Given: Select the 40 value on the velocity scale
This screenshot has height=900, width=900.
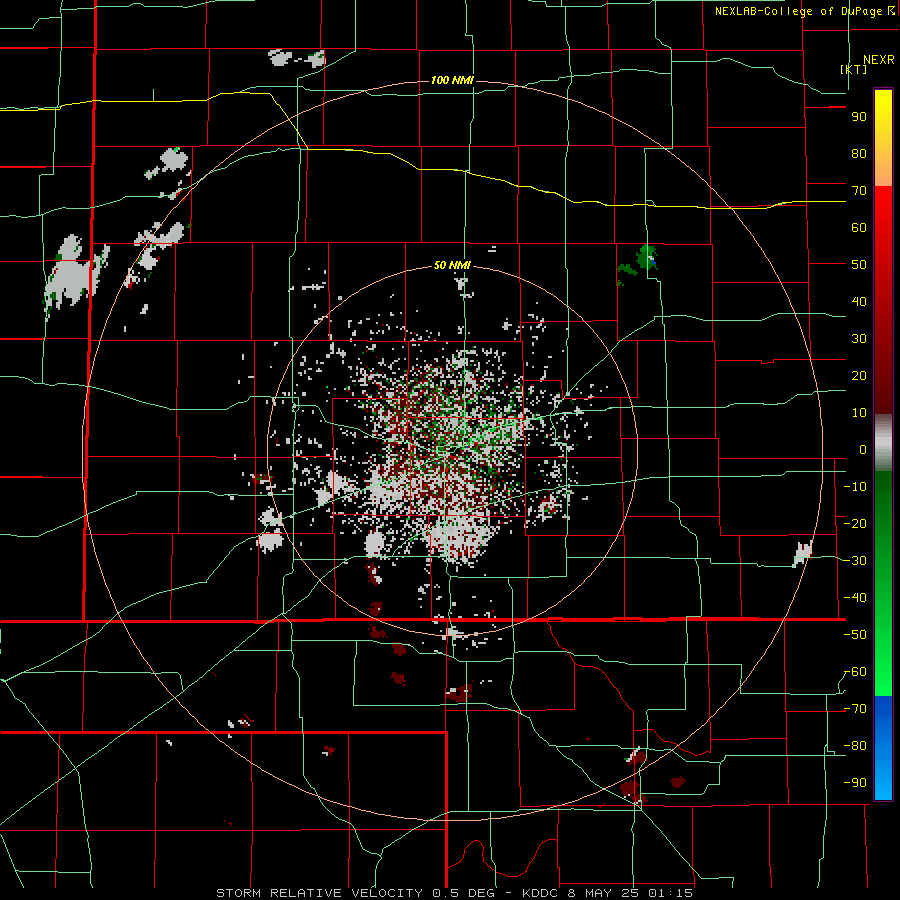Looking at the screenshot, I should point(859,301).
